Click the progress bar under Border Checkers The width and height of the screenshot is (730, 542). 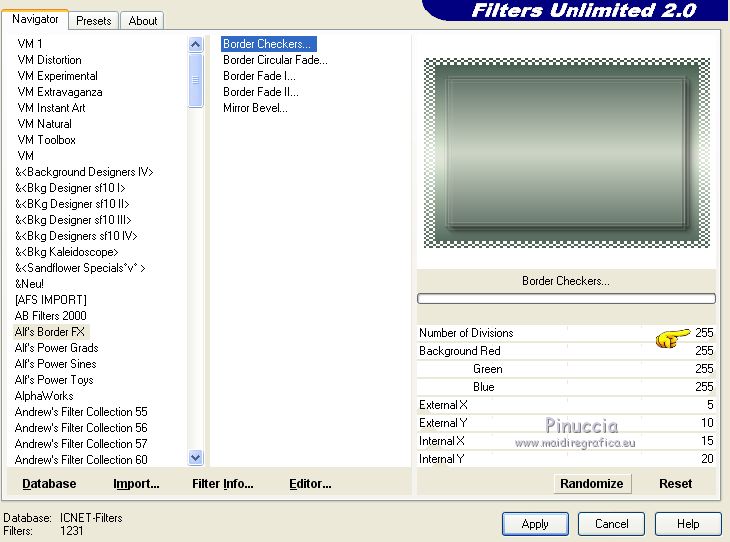[566, 298]
